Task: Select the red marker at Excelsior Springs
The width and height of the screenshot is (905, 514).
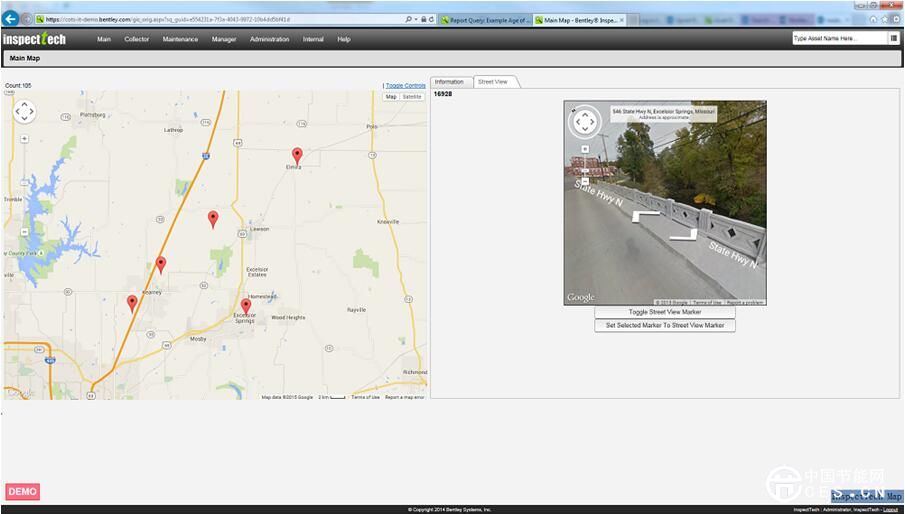Action: 246,306
